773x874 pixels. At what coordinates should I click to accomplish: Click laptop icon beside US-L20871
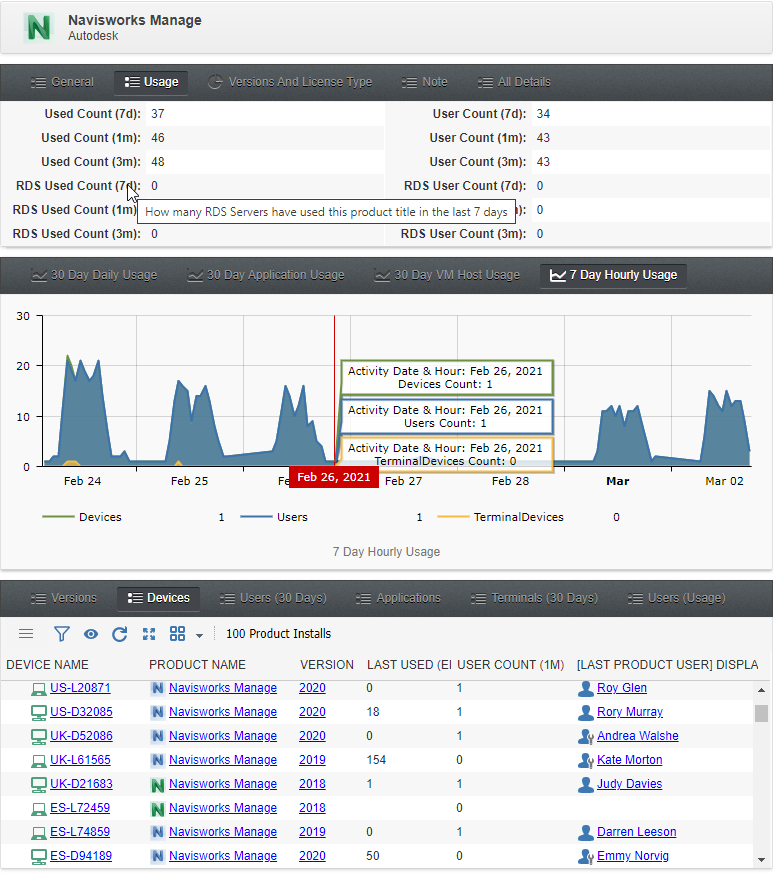[x=38, y=689]
